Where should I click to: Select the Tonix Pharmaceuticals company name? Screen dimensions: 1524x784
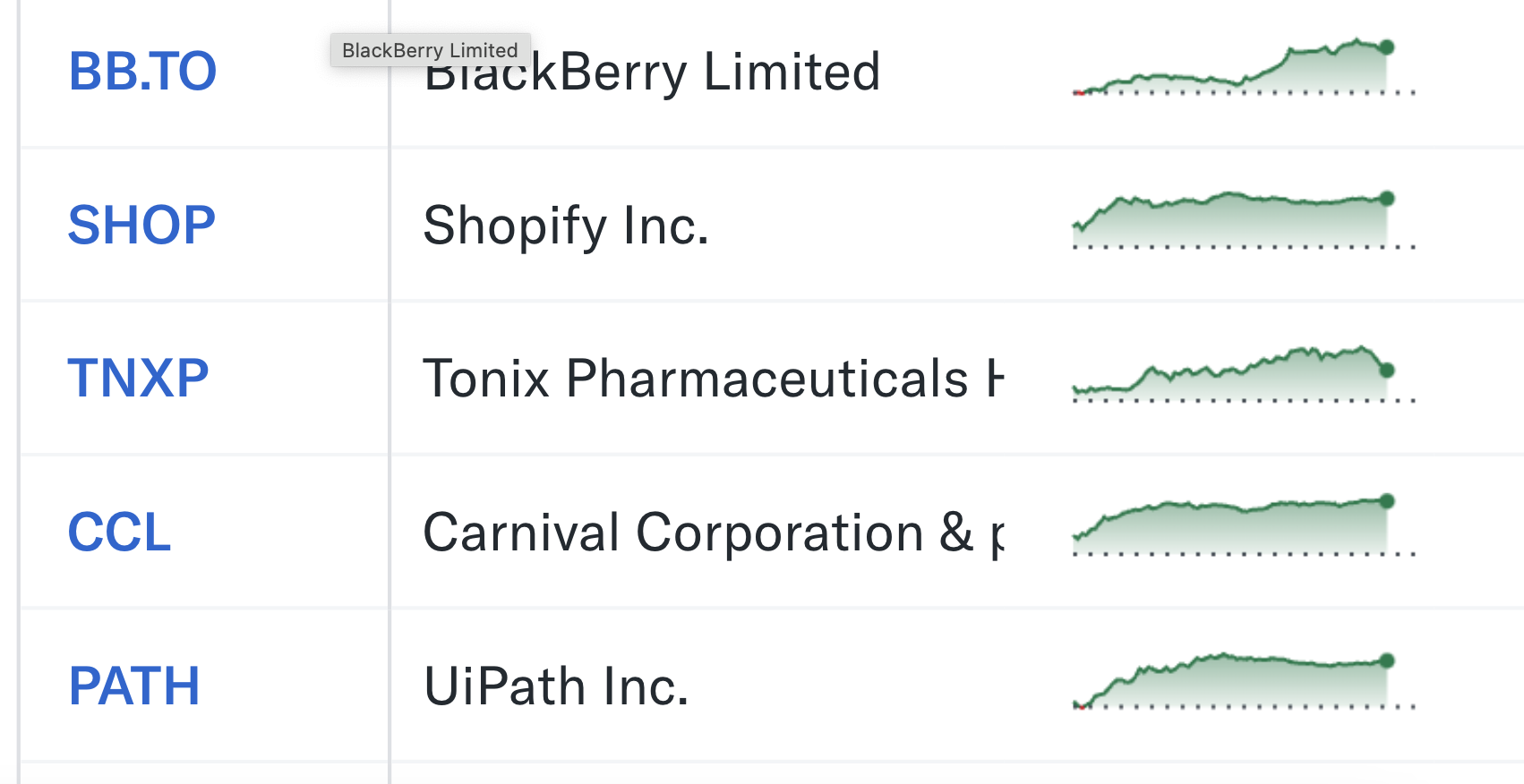tap(712, 378)
